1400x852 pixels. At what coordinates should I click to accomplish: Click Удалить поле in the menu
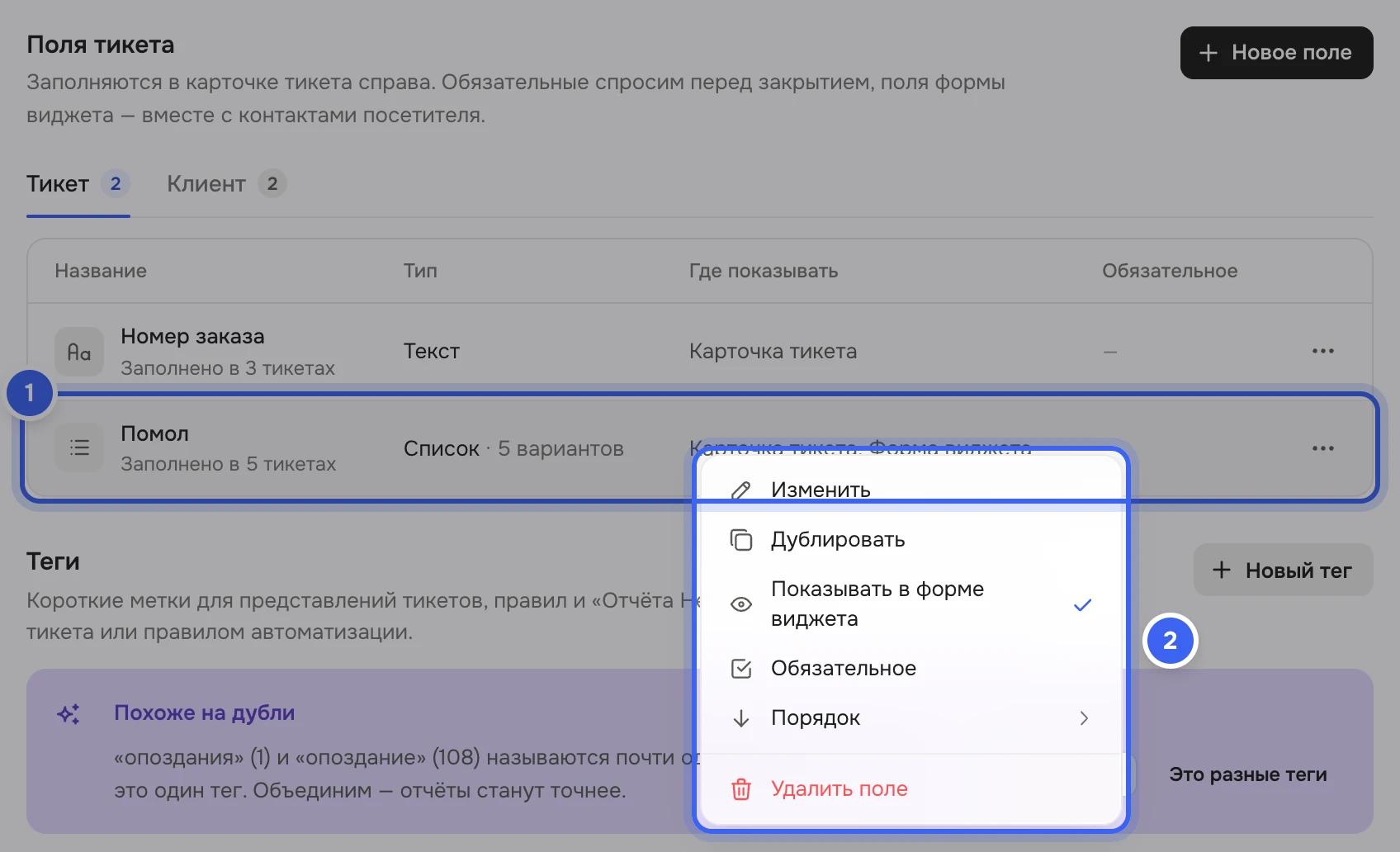pos(910,788)
